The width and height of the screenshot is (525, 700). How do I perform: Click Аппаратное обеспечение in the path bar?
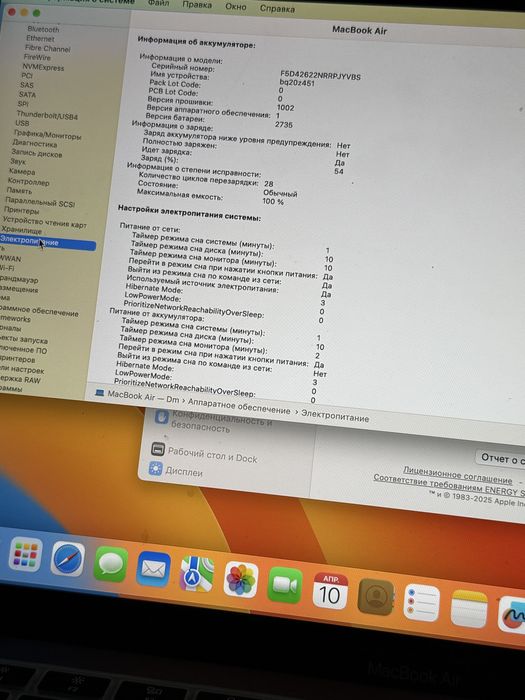(239, 405)
